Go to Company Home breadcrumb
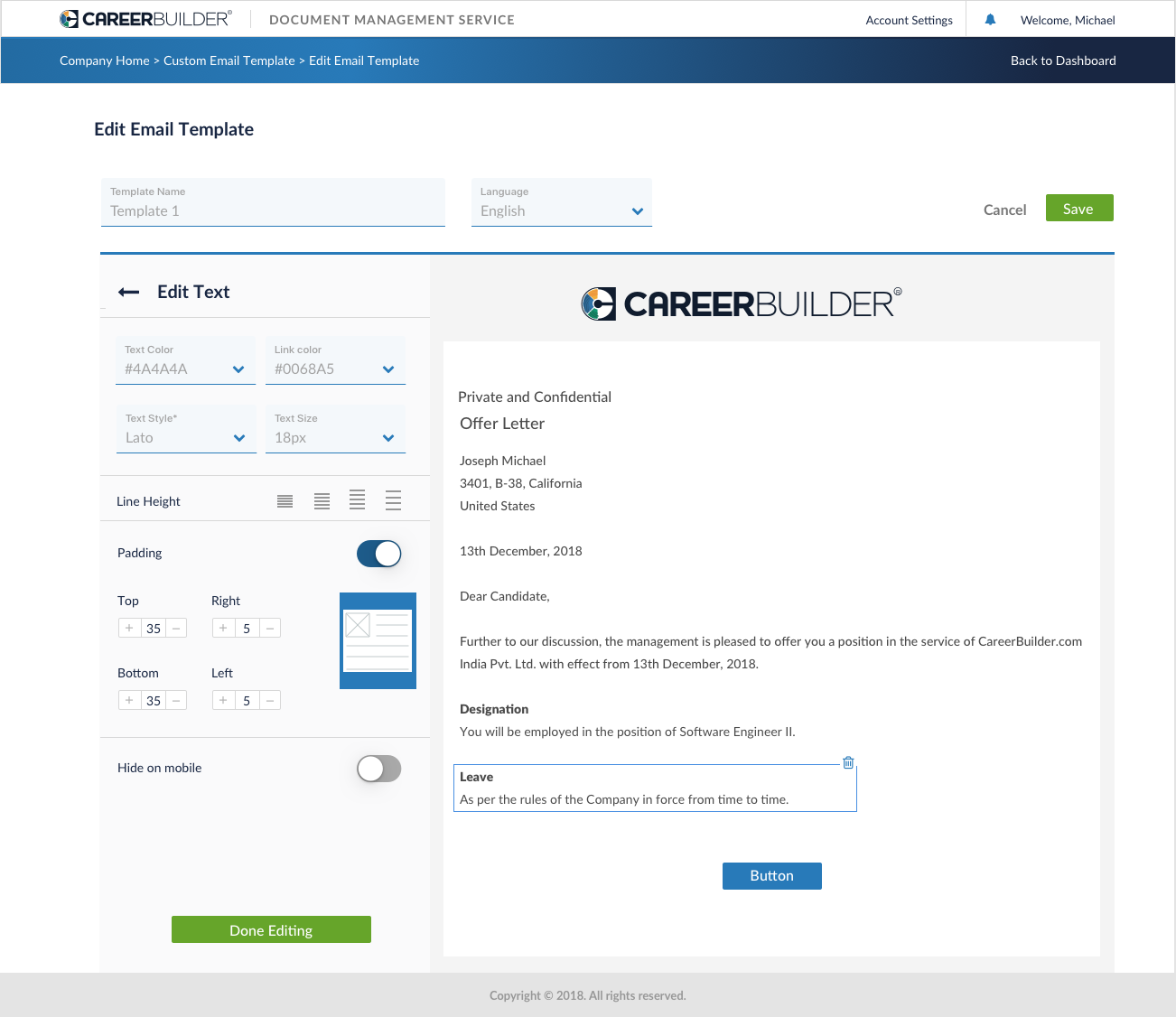1176x1017 pixels. pyautogui.click(x=105, y=61)
